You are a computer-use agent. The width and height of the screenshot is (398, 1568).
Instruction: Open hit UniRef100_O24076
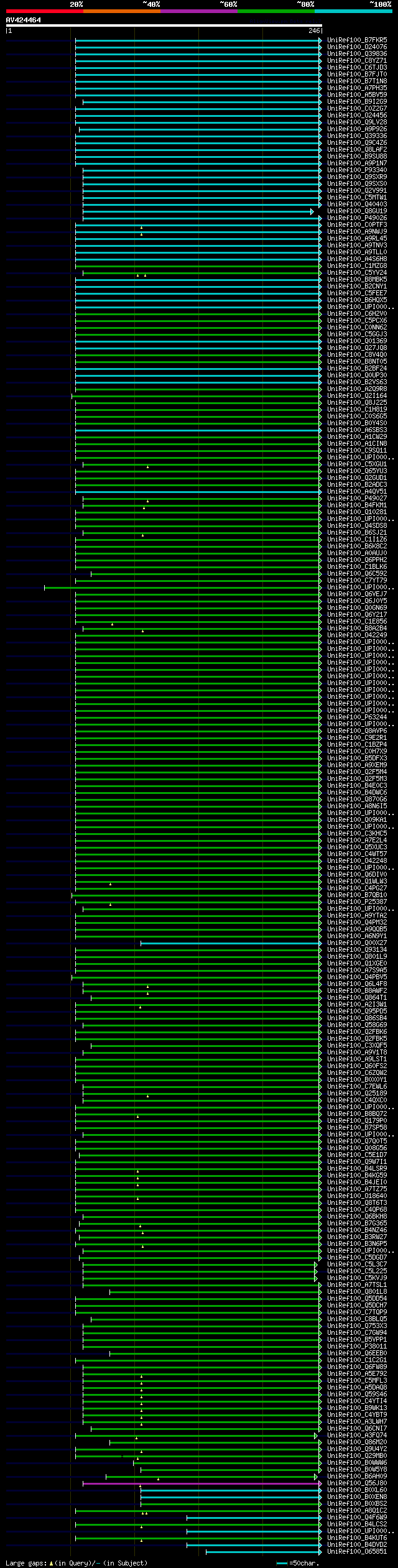(x=357, y=47)
